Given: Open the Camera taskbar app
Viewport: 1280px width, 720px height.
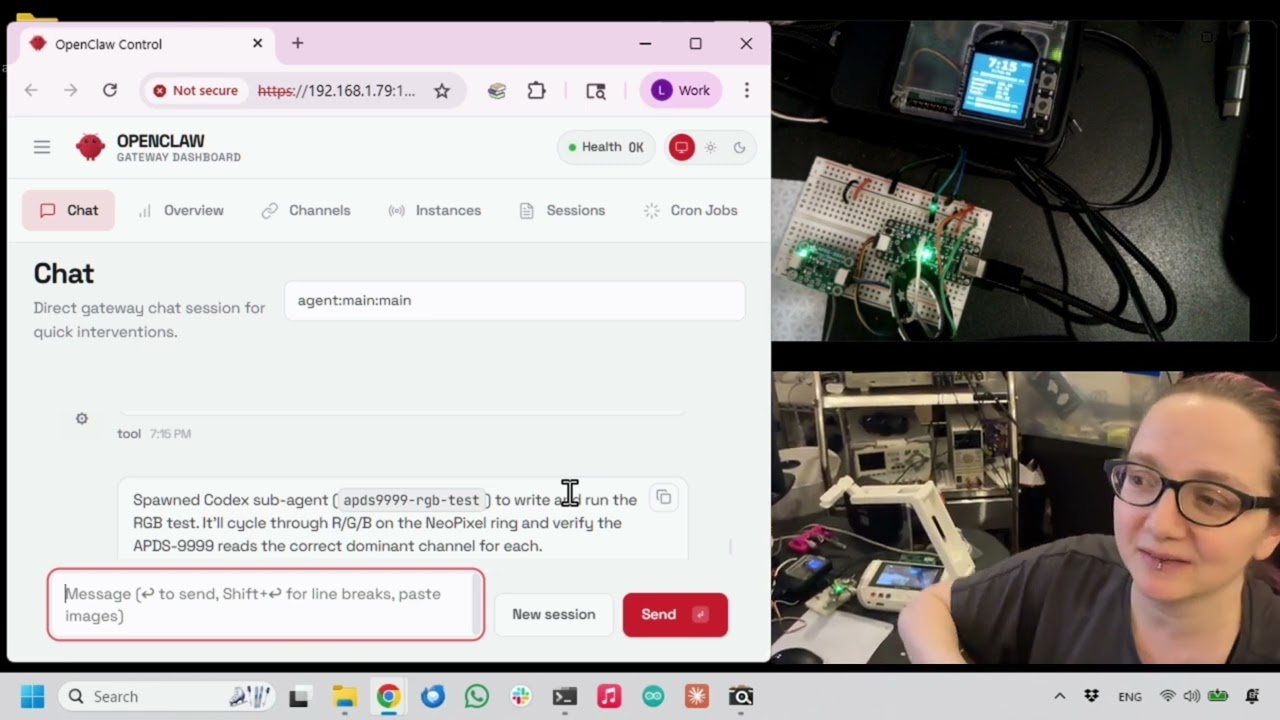Looking at the screenshot, I should pyautogui.click(x=741, y=696).
